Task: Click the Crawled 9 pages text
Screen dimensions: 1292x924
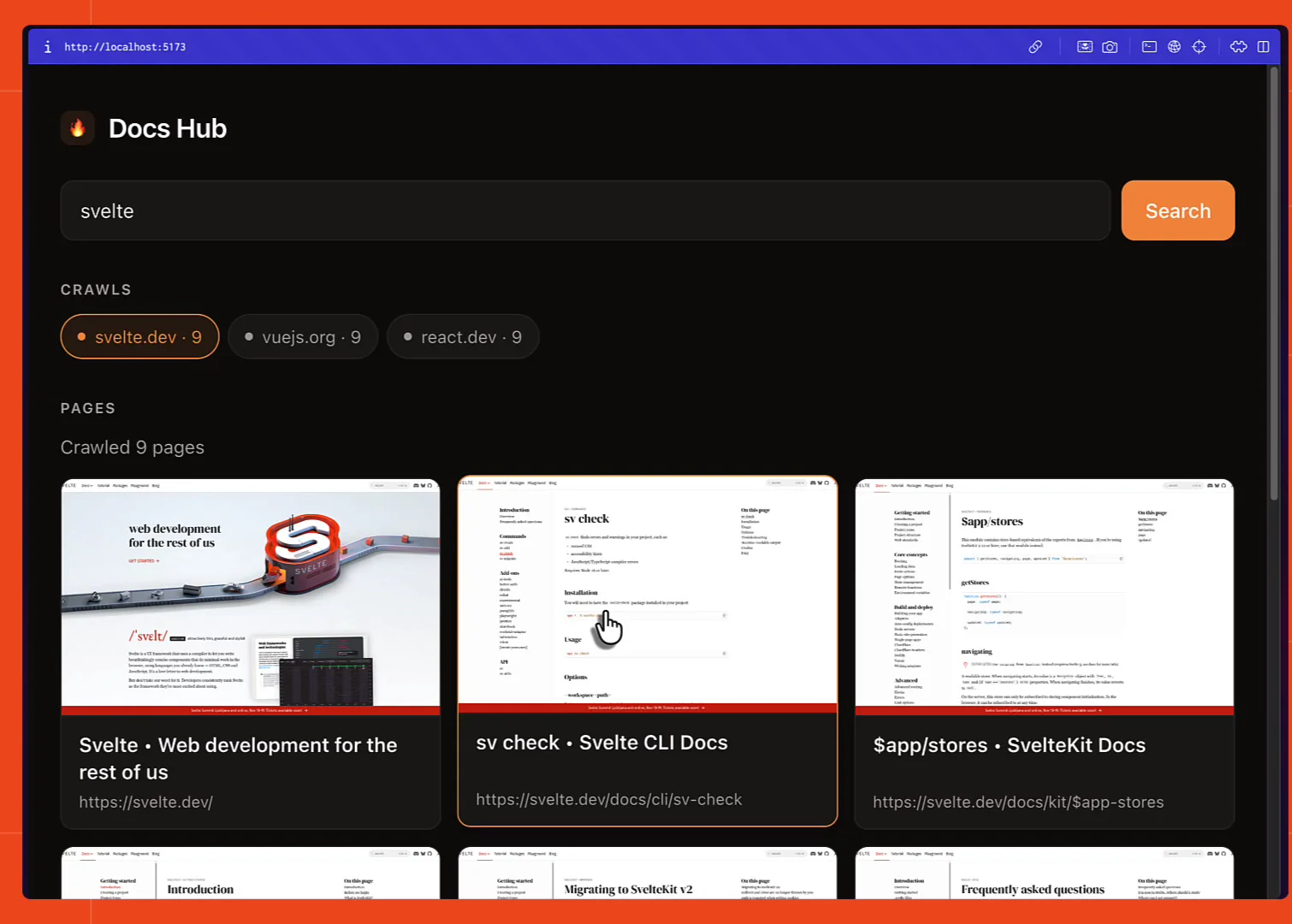Action: (133, 447)
